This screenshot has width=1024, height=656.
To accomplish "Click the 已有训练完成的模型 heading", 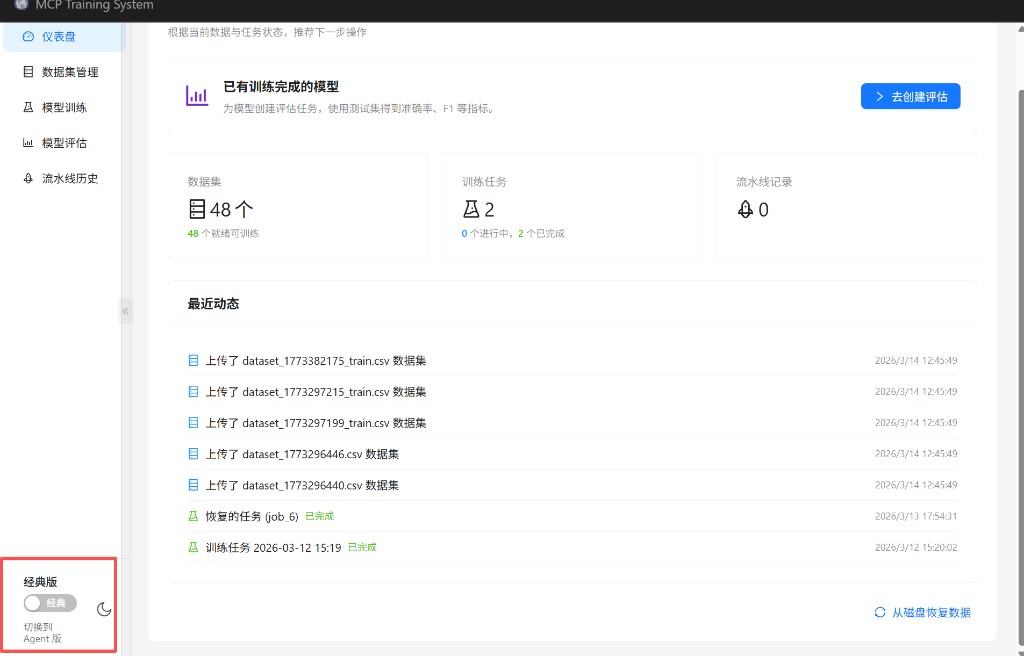I will tap(281, 86).
